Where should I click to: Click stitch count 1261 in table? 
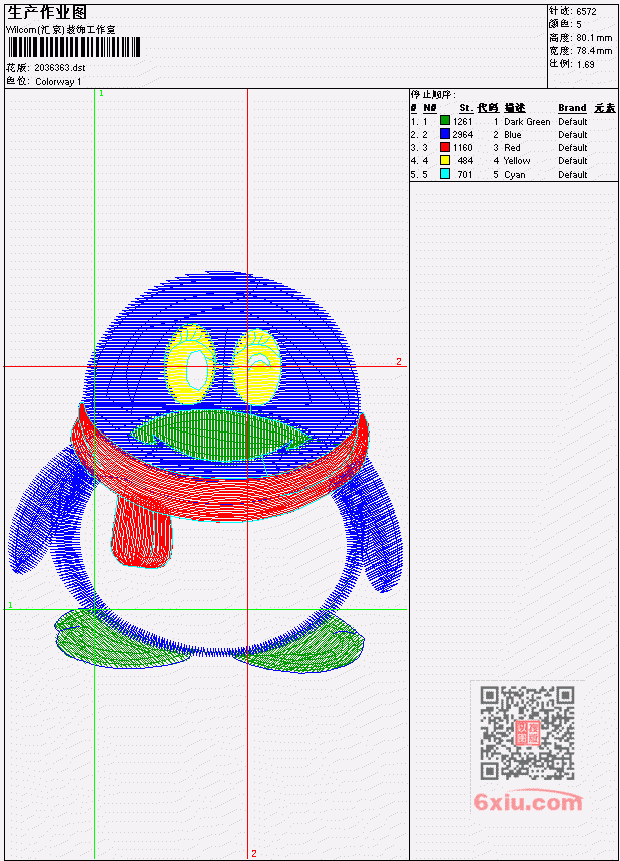tap(462, 121)
